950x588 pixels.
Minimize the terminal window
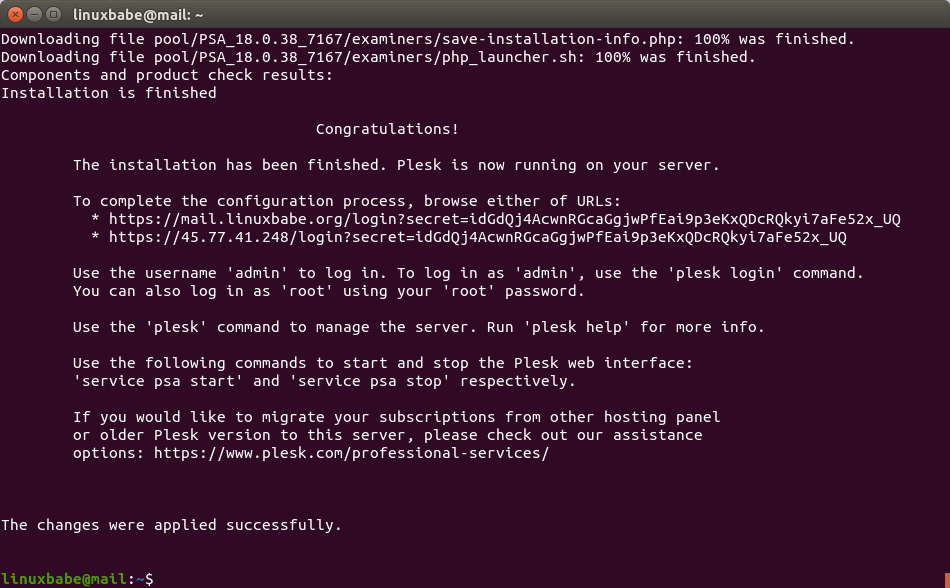(34, 14)
